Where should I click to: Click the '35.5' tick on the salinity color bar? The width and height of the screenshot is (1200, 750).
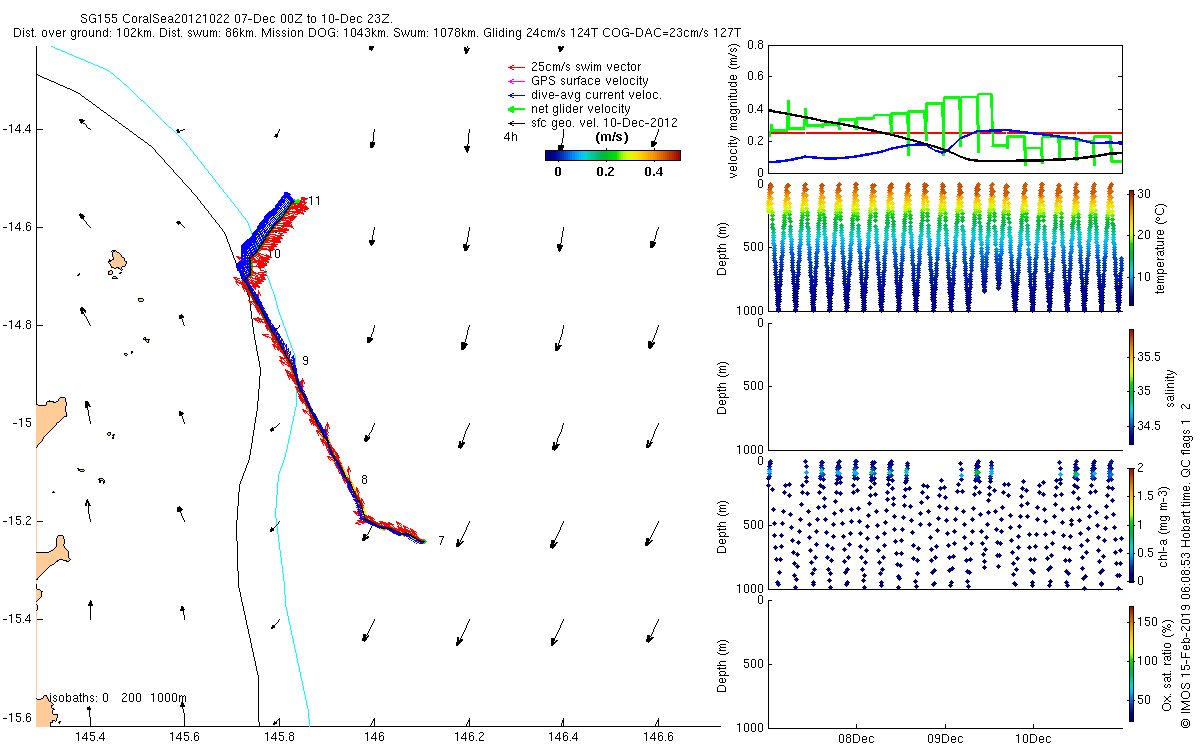pos(1149,356)
